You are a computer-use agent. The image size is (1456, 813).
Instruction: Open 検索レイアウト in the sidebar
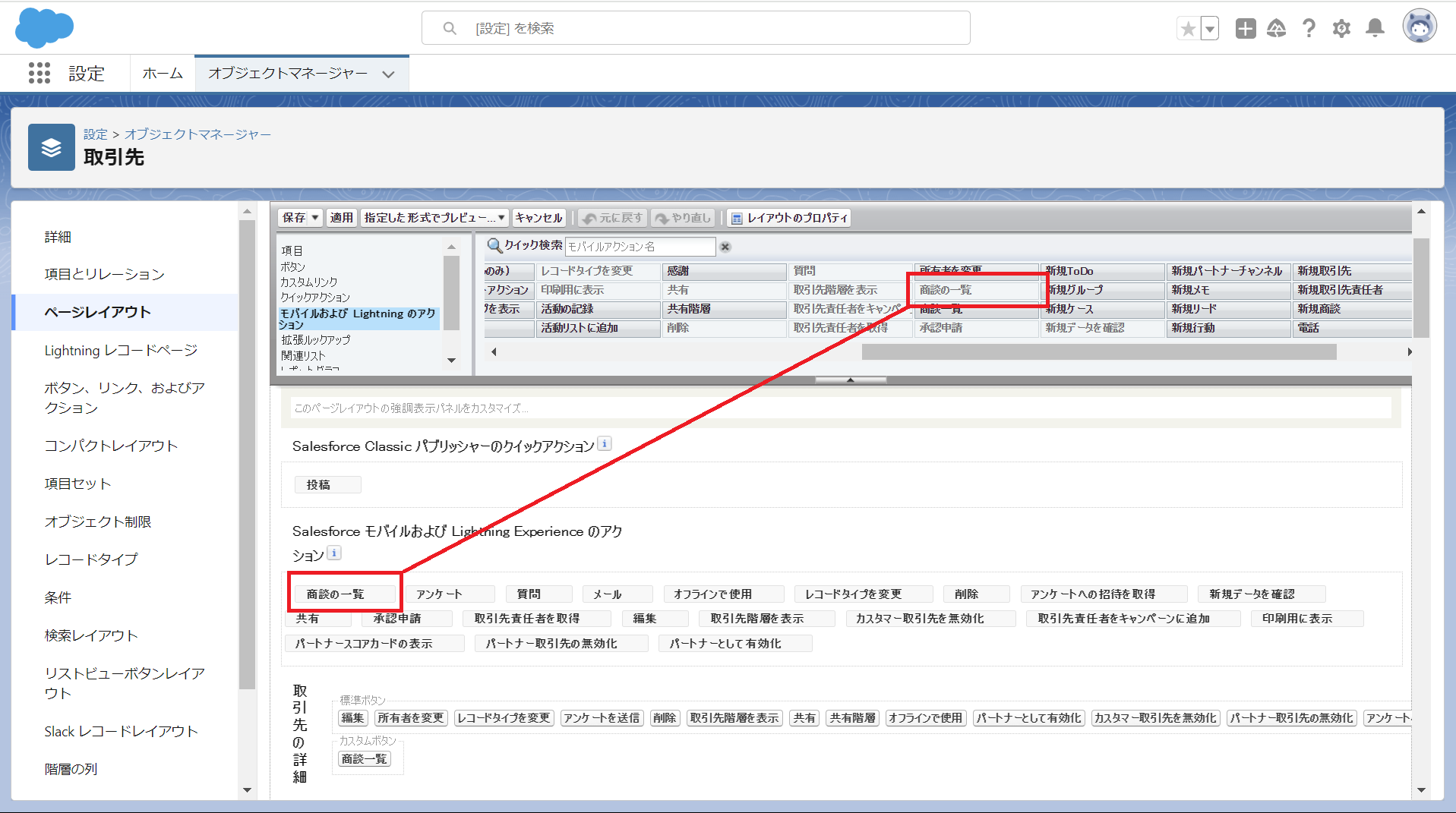[x=91, y=635]
